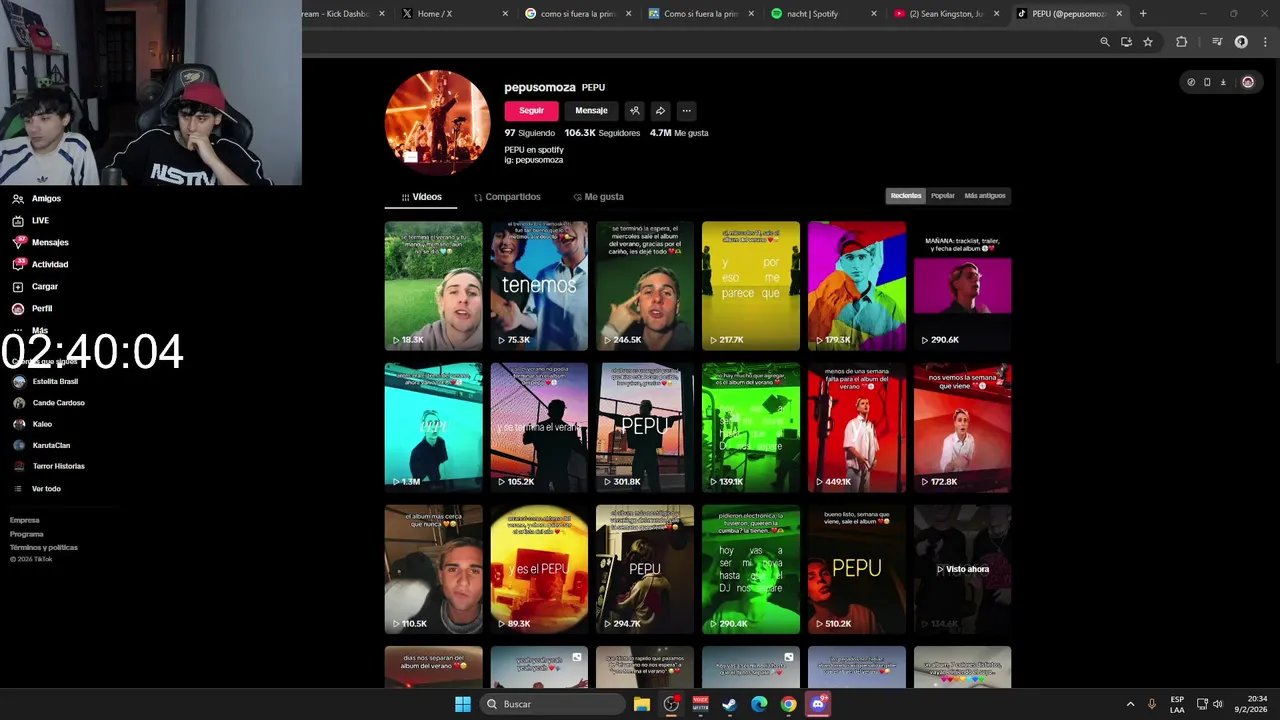Expand followed accounts with Ver todo
The height and width of the screenshot is (720, 1280).
(x=38, y=489)
